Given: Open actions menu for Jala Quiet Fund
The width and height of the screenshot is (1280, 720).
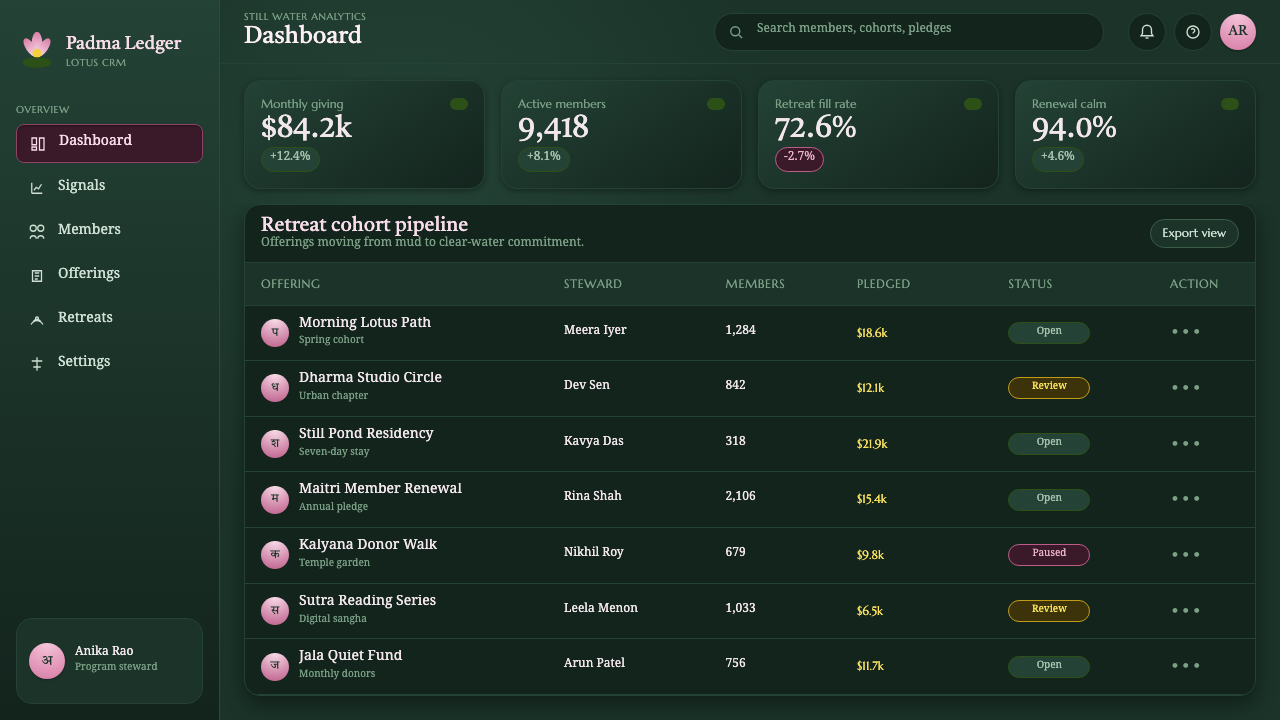Looking at the screenshot, I should [1186, 665].
